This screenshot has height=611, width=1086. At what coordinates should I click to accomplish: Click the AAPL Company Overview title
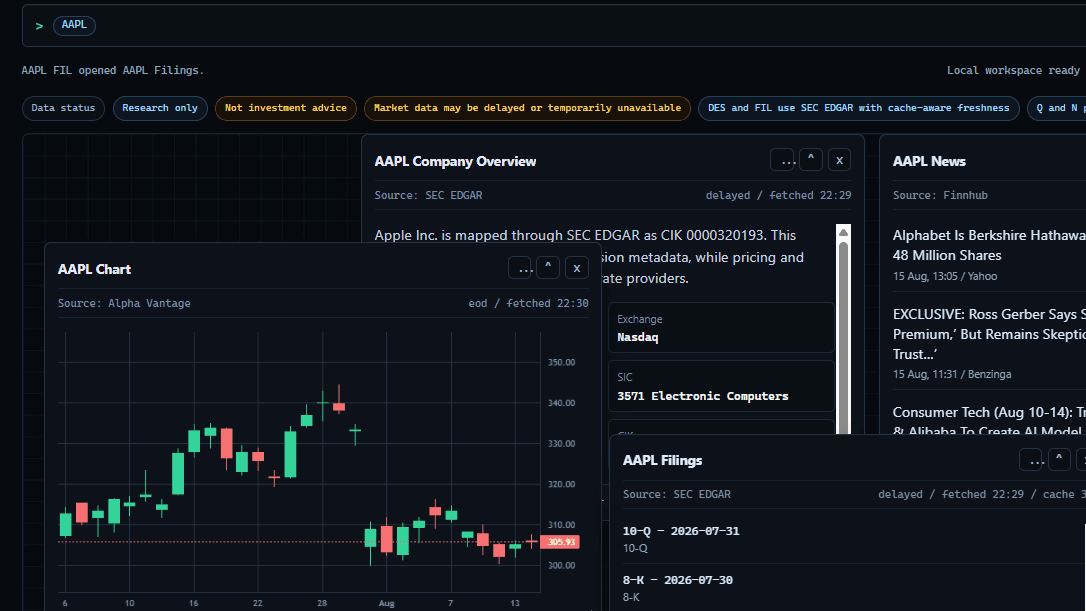pos(455,161)
